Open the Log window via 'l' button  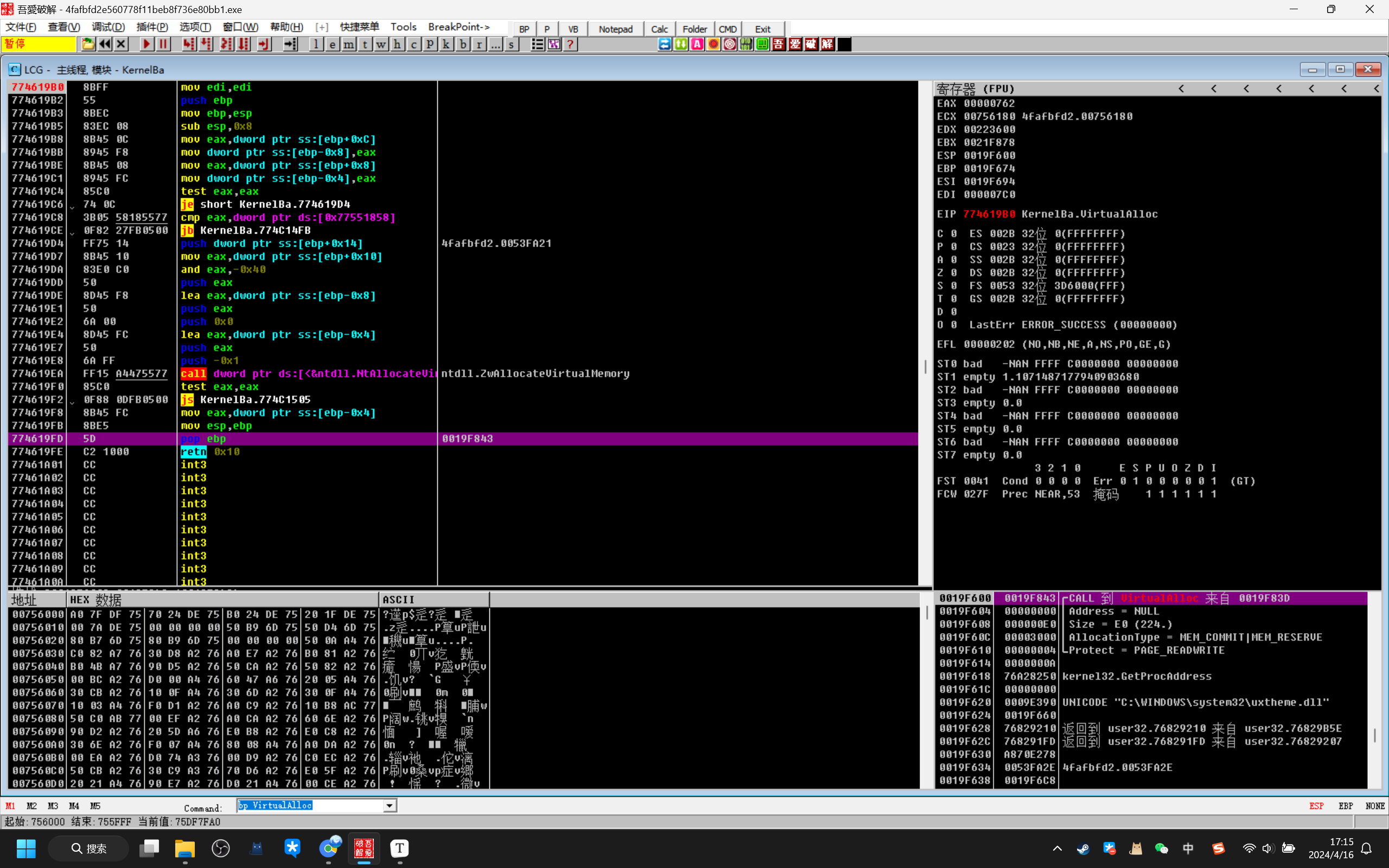coord(316,44)
